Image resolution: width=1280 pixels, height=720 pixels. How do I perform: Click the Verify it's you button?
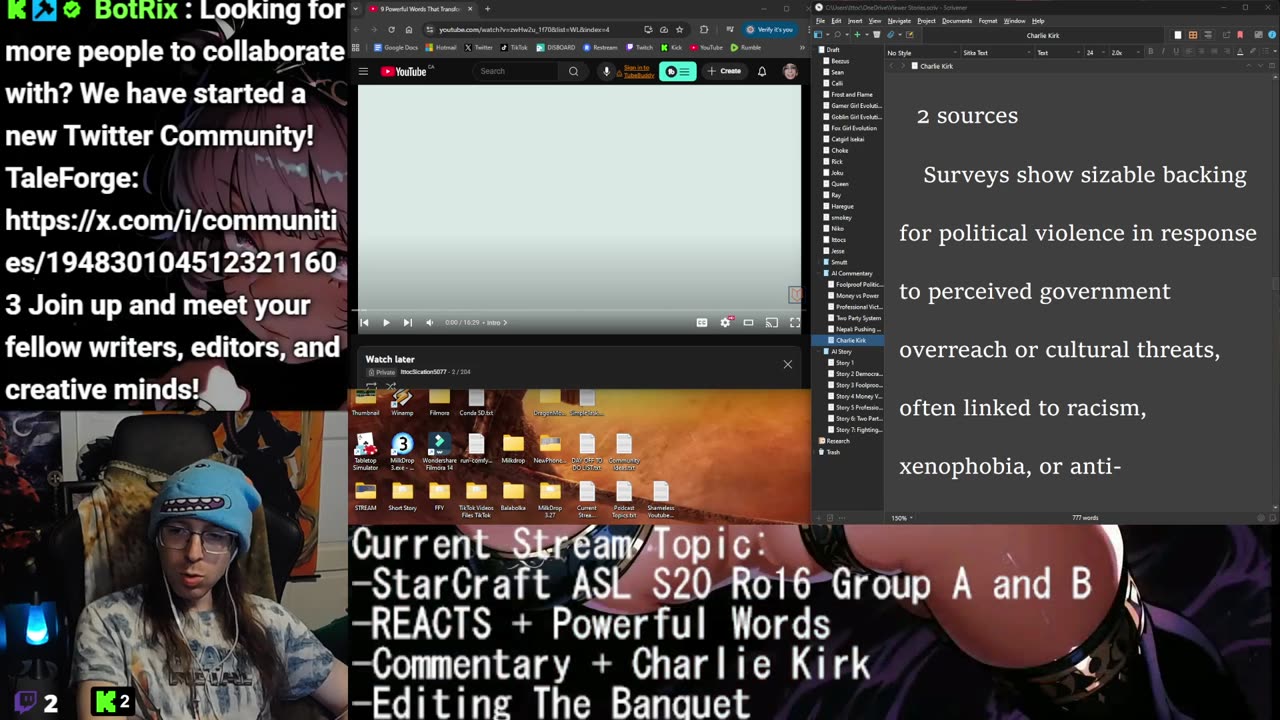click(x=770, y=29)
